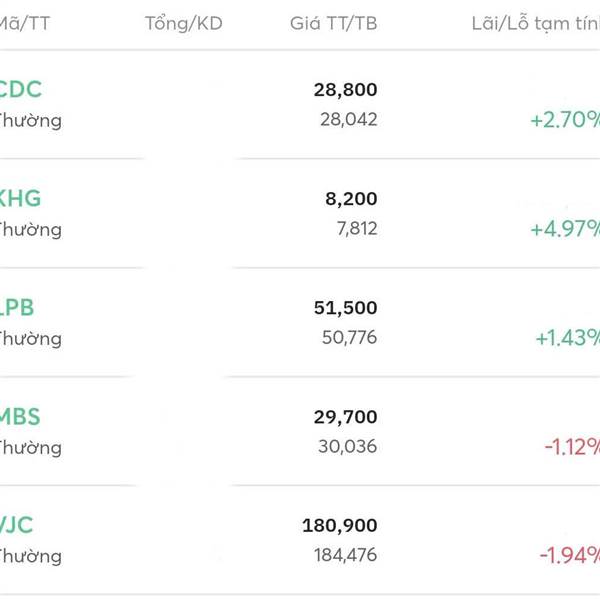Click CDC market price 28,800
The width and height of the screenshot is (600, 600).
click(345, 90)
